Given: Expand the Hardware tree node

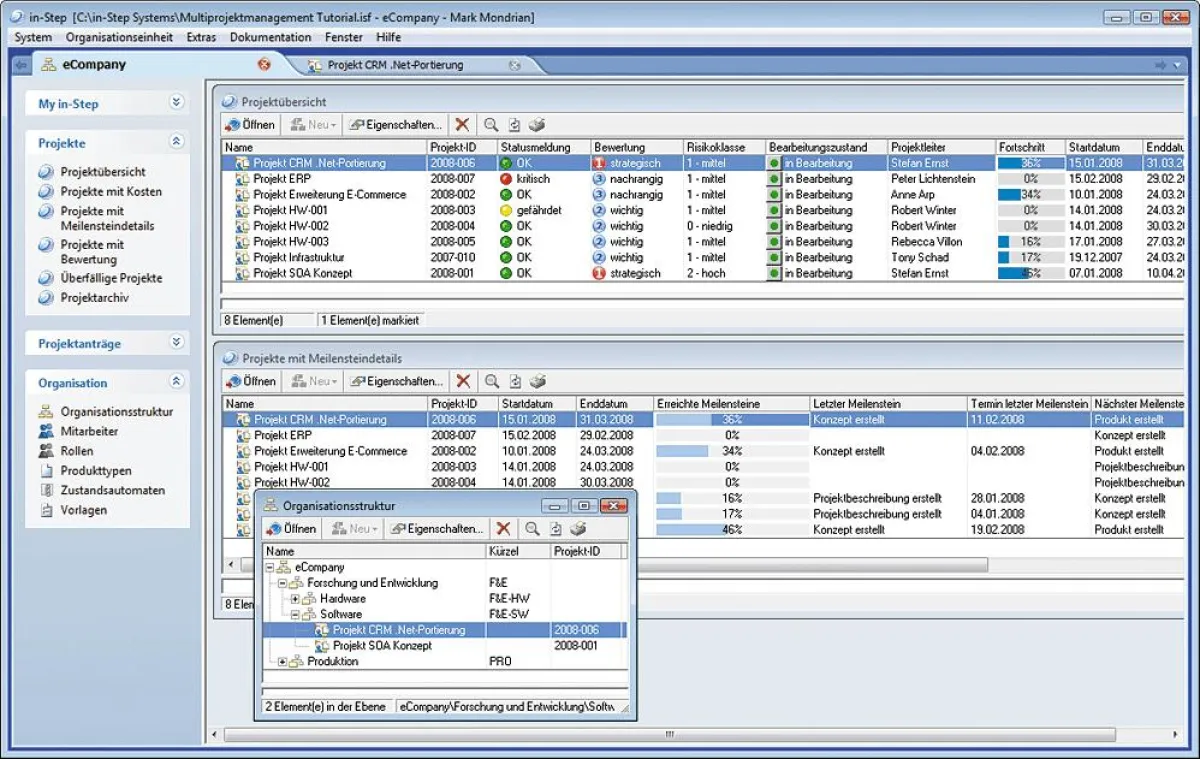Looking at the screenshot, I should point(295,599).
